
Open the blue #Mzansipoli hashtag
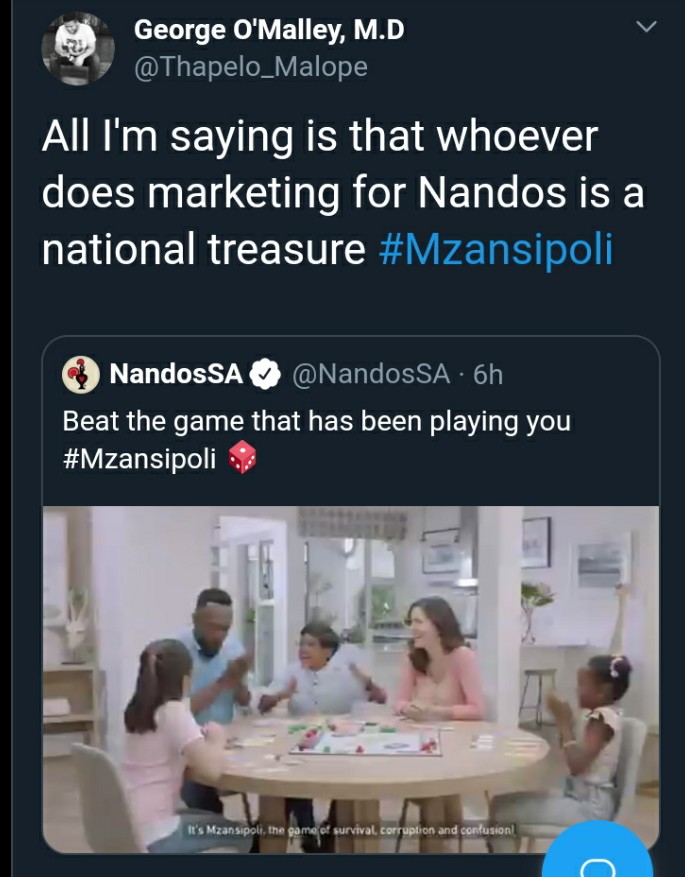pos(496,248)
